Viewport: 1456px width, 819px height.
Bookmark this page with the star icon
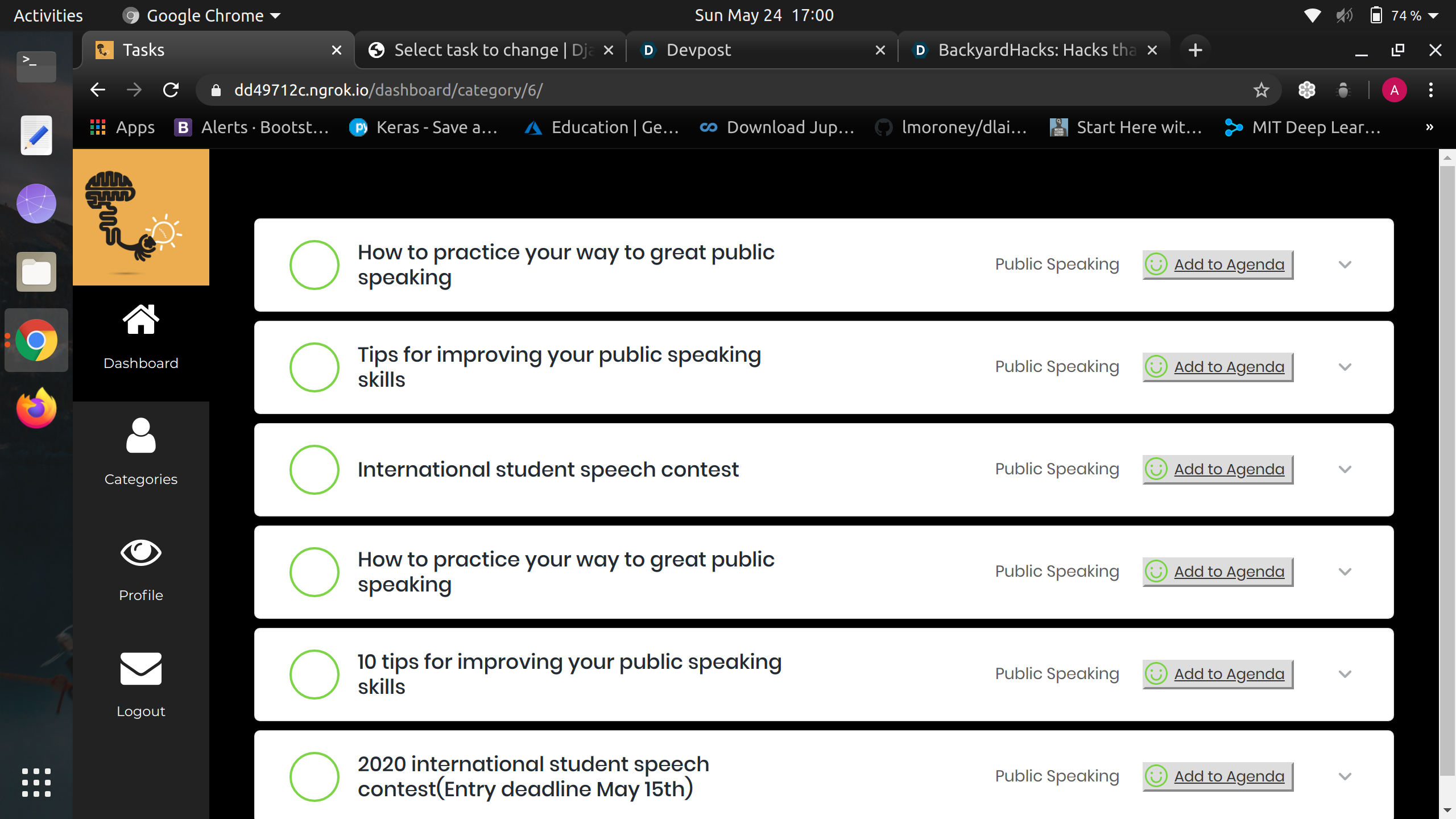[x=1261, y=90]
